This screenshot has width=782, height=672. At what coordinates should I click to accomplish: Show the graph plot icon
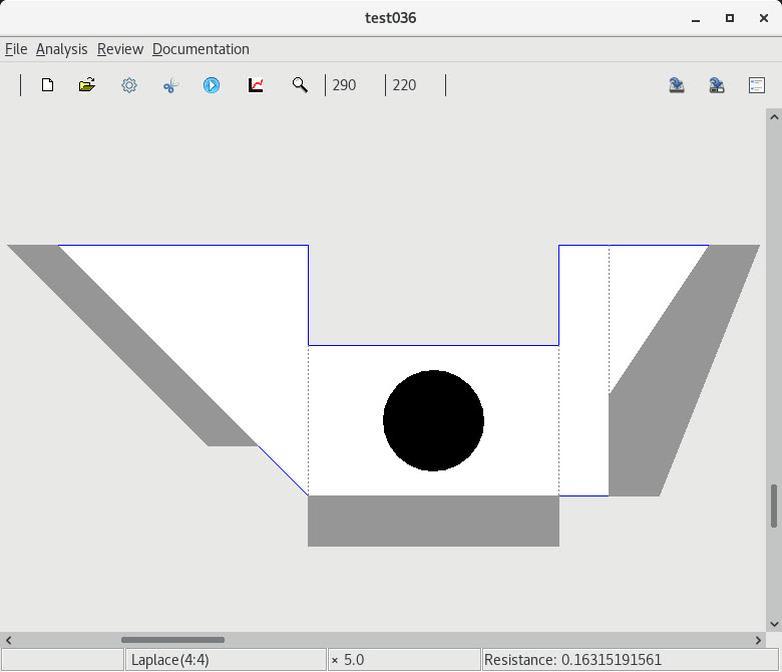(x=256, y=85)
